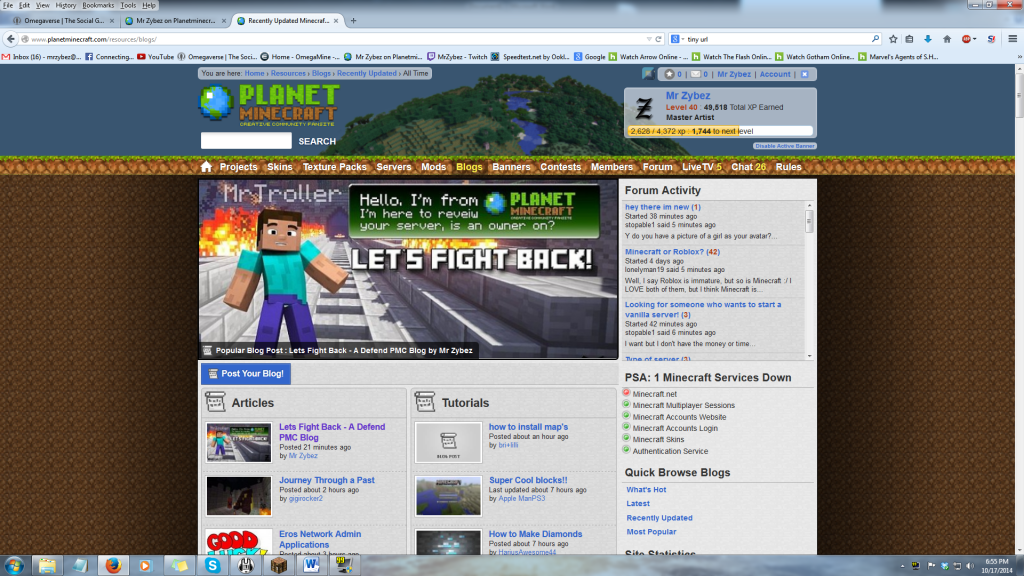Image resolution: width=1024 pixels, height=576 pixels.
Task: Click the SI extension toolbar icon
Action: (x=991, y=39)
